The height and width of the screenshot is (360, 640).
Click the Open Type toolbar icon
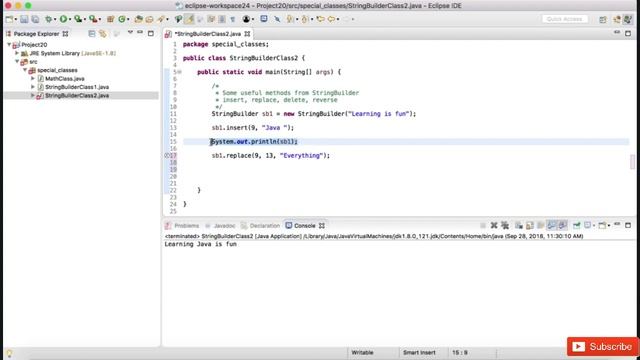click(x=138, y=19)
